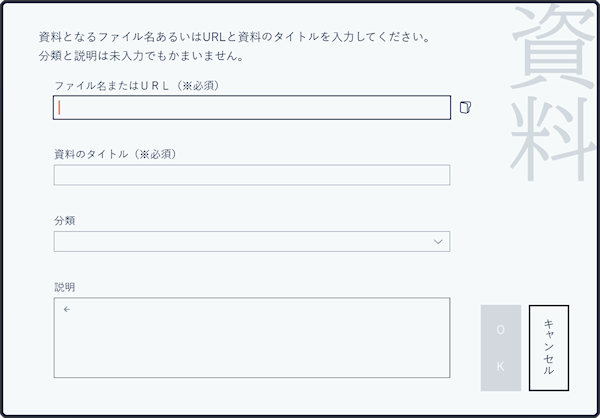Viewport: 600px width, 418px height.
Task: Expand the 分類 dropdown chevron arrow
Action: [438, 242]
